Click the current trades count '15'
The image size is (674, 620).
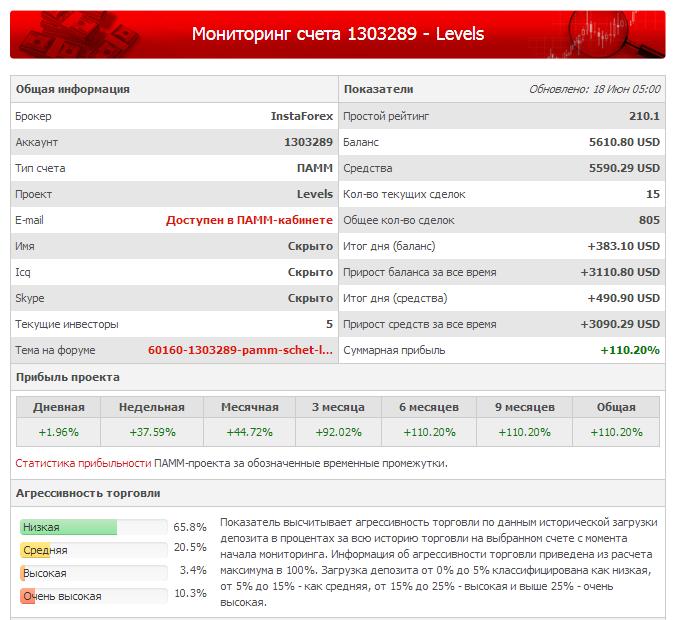(x=653, y=194)
